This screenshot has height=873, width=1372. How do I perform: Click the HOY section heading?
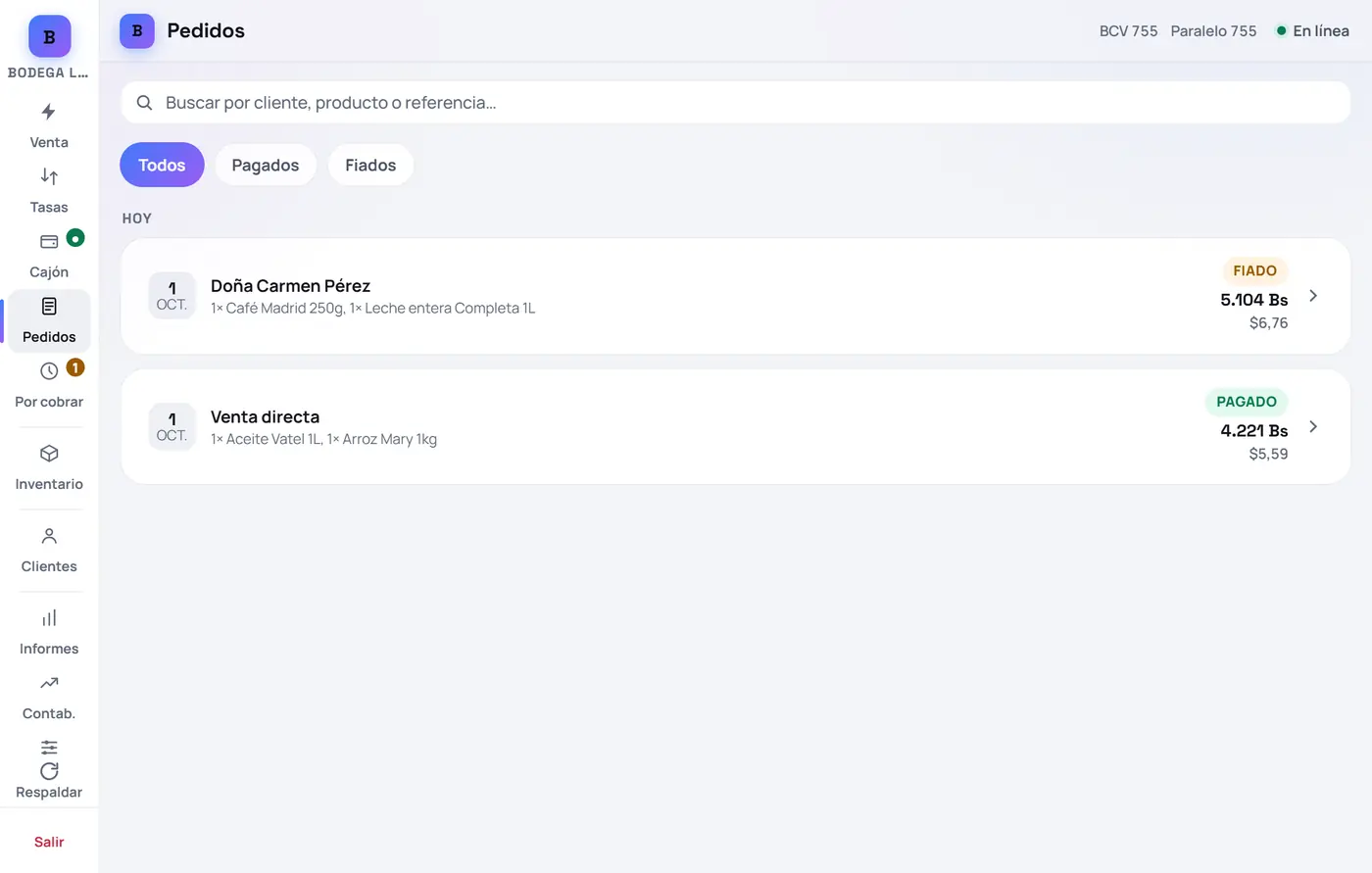tap(137, 218)
